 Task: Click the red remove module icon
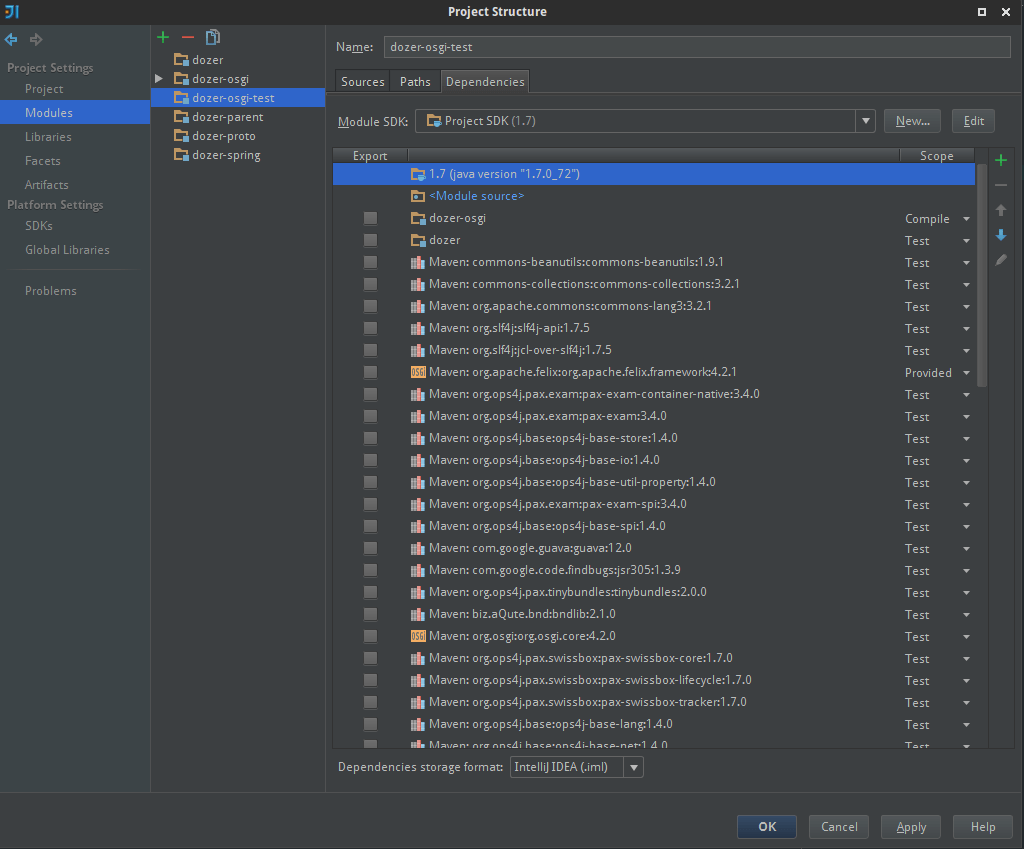coord(187,37)
